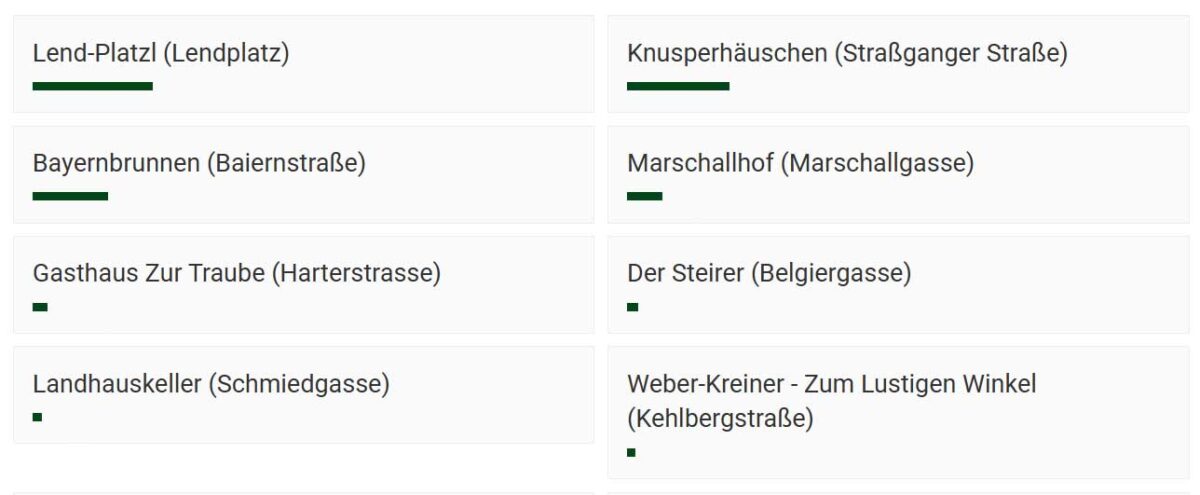Click green dot beneath Kehlbergstraße text
The width and height of the screenshot is (1200, 495).
point(631,452)
